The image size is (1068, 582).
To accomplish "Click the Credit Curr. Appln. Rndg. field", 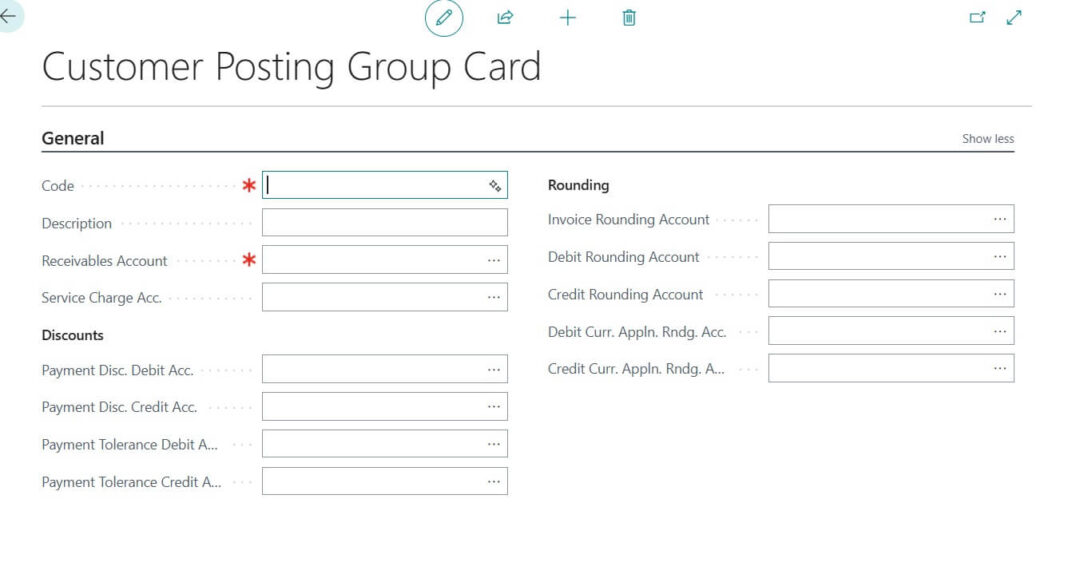I will tap(891, 368).
